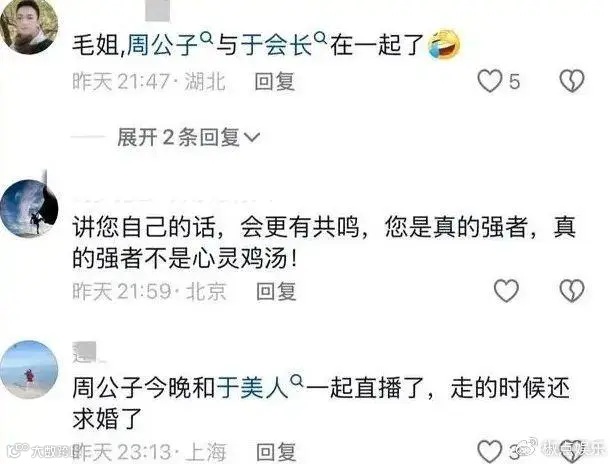
Task: Tap search icon next to 于会长
Action: pos(321,38)
